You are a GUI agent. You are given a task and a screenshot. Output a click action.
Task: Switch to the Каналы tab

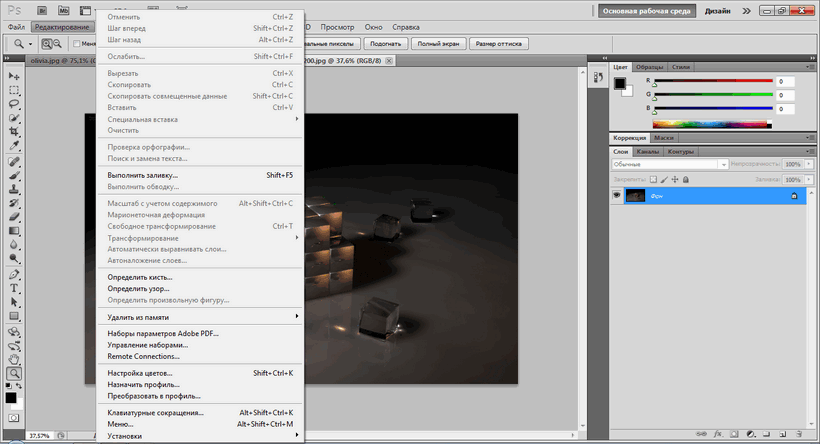click(x=648, y=152)
